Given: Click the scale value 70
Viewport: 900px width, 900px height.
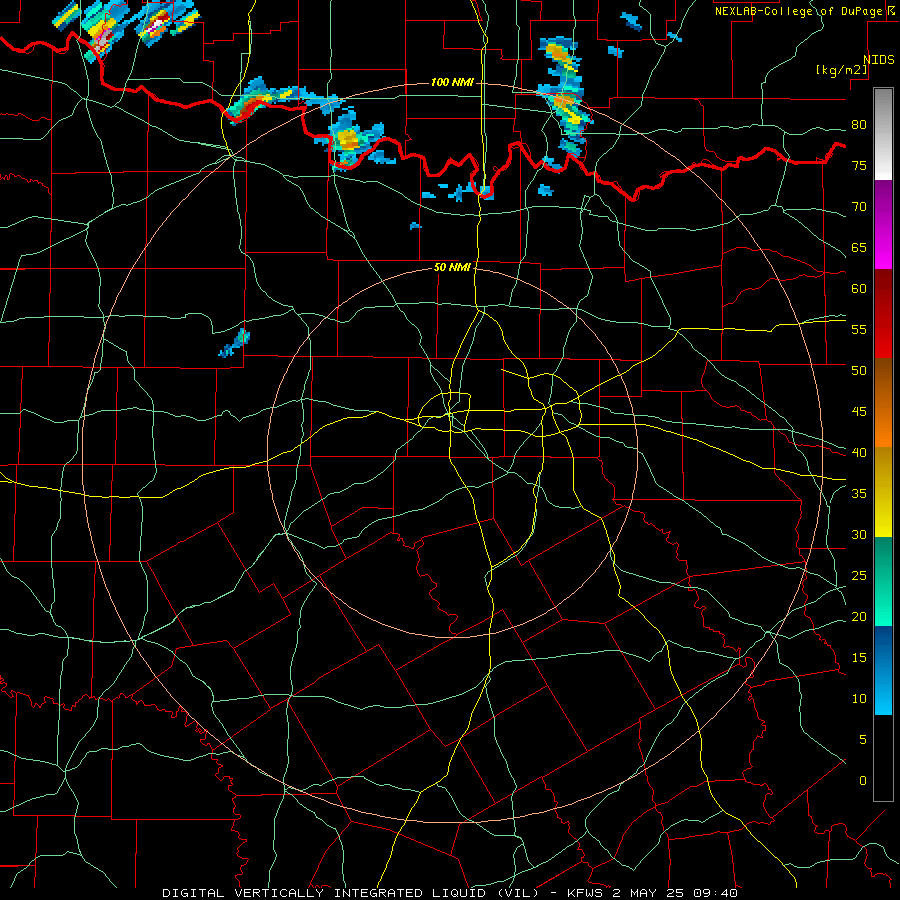Looking at the screenshot, I should [x=859, y=207].
